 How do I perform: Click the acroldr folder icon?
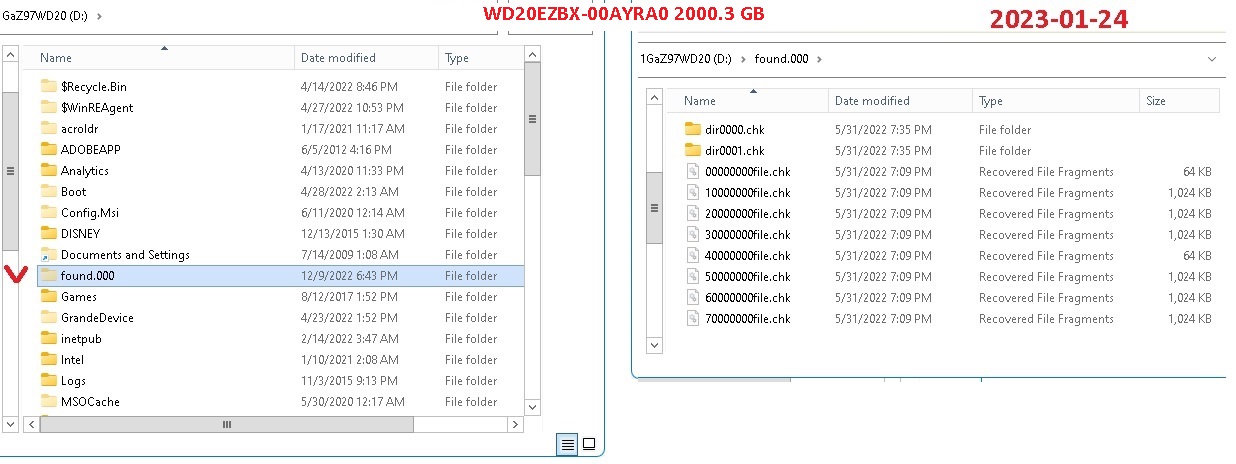pos(49,129)
